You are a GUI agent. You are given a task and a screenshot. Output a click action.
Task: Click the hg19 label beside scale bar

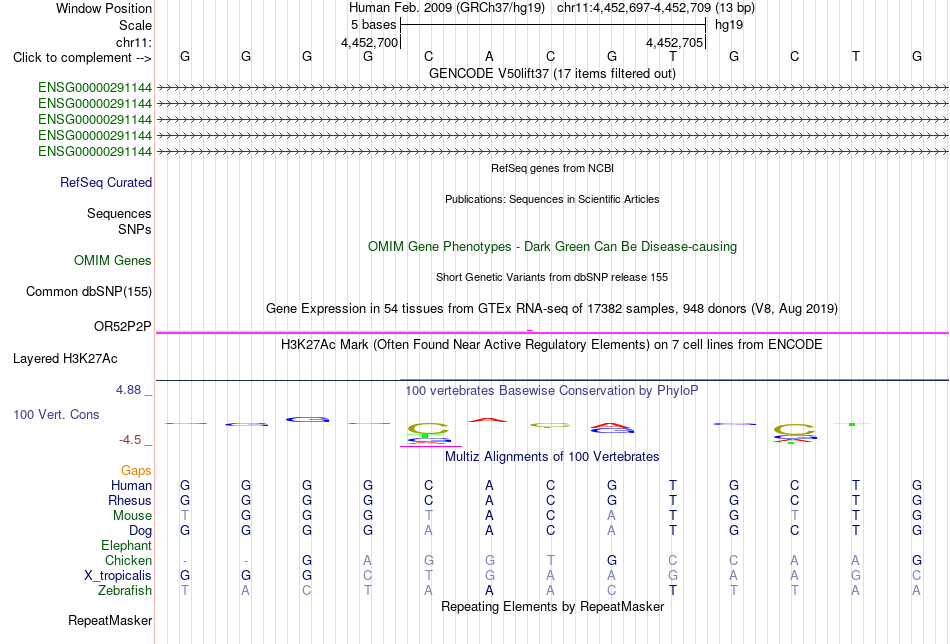729,25
